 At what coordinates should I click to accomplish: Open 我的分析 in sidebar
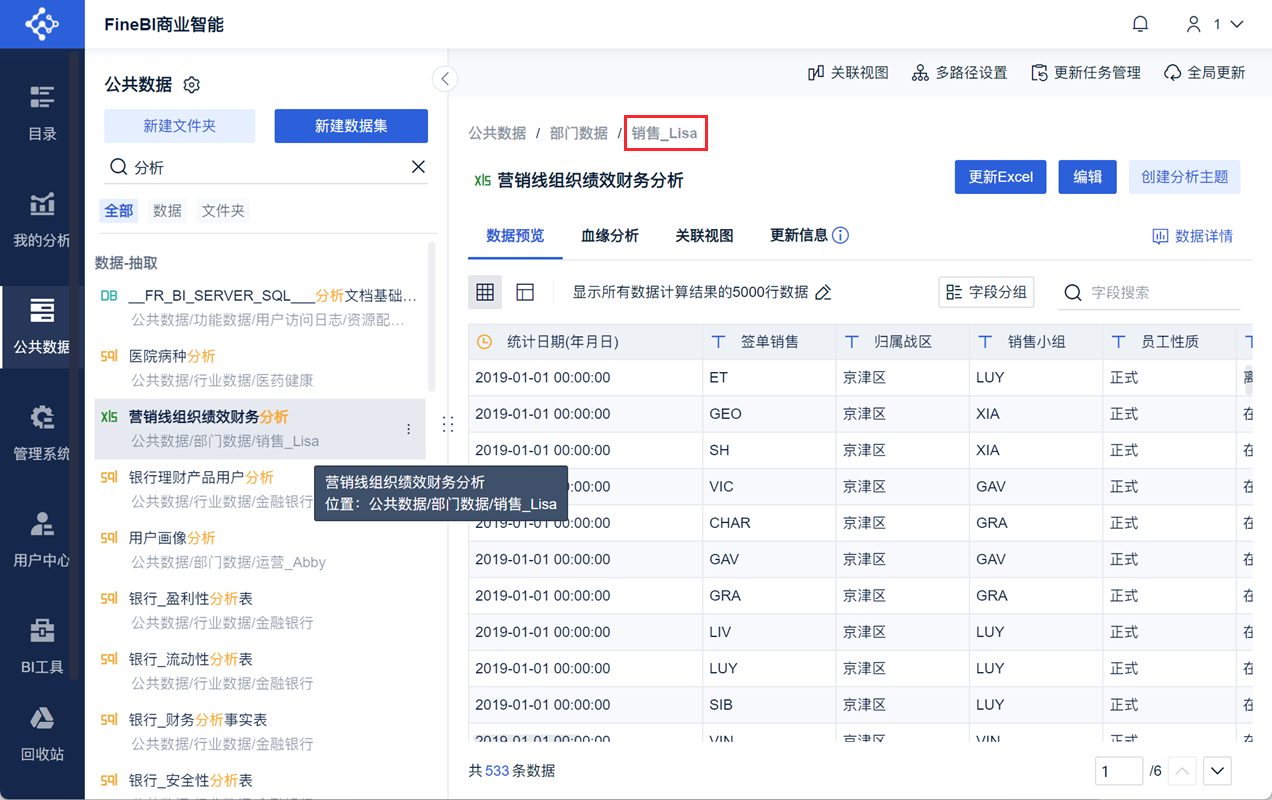[x=42, y=219]
